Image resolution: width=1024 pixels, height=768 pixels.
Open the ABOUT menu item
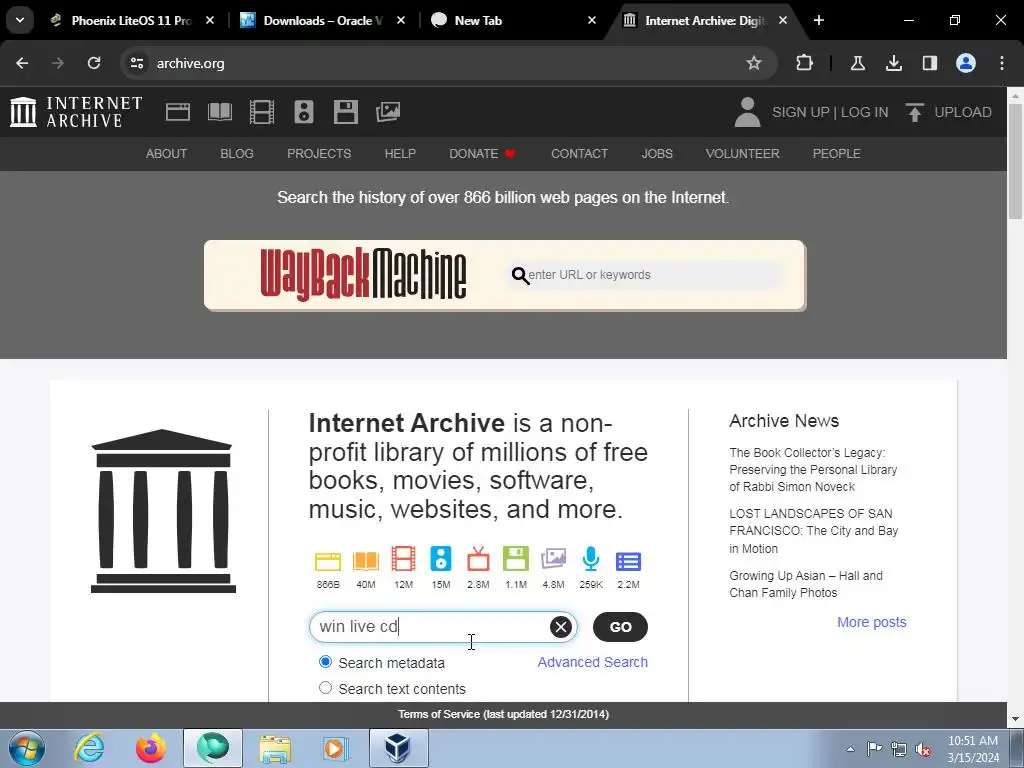pos(167,153)
